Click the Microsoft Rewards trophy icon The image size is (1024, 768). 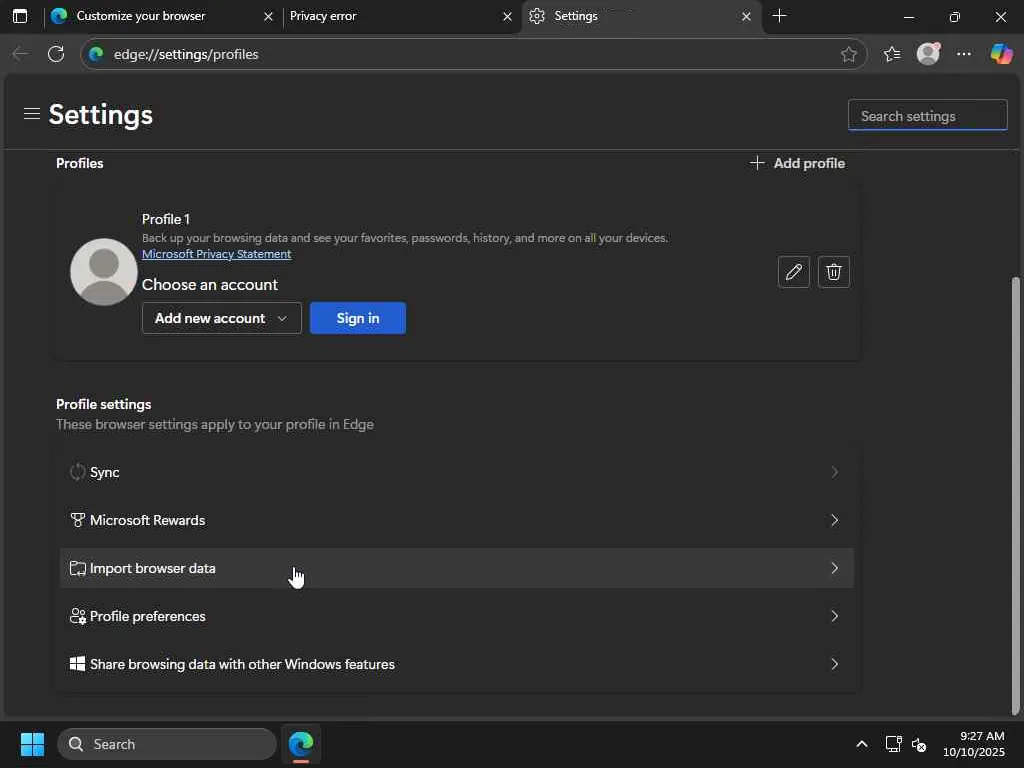77,520
